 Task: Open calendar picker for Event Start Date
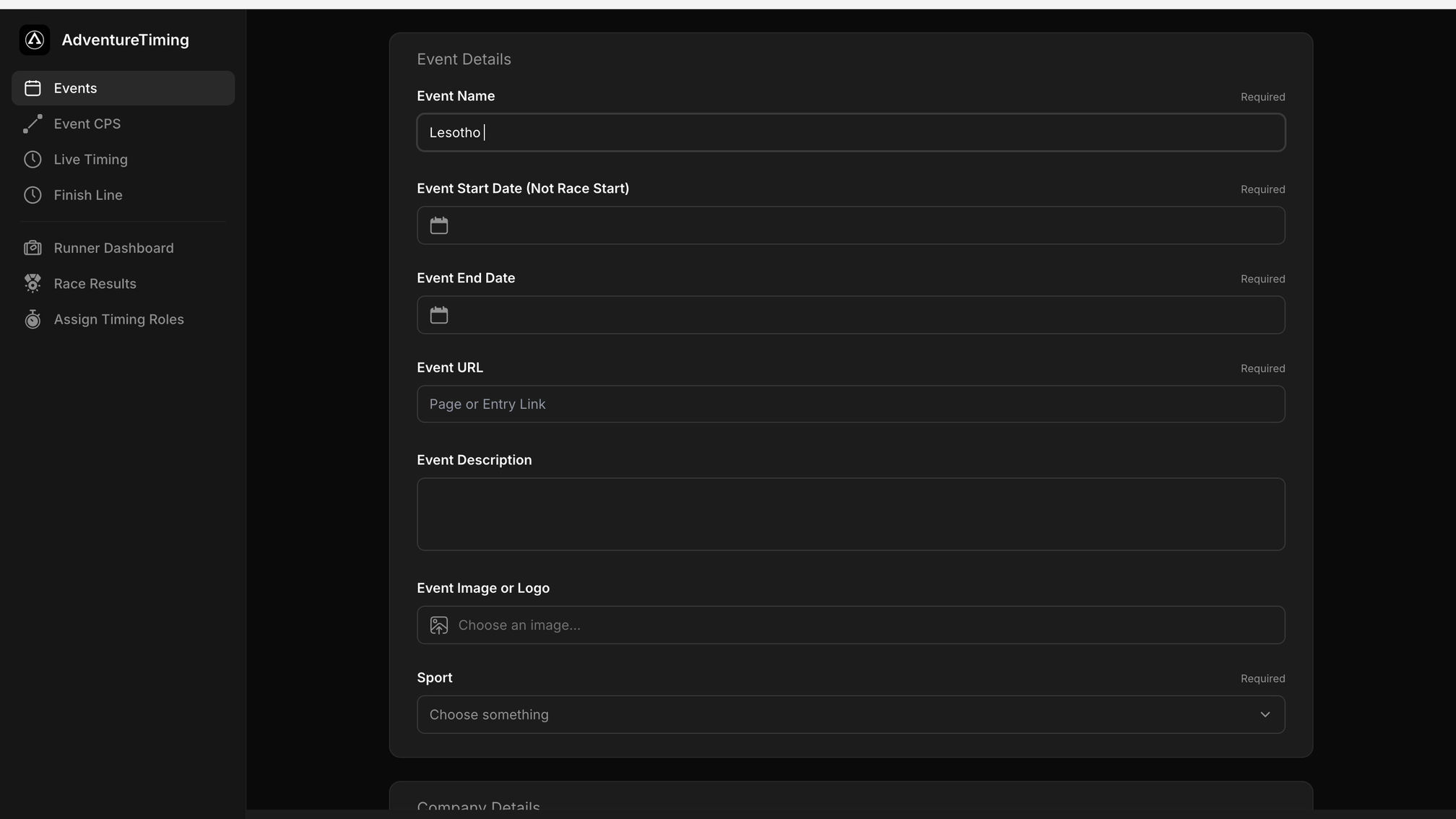point(439,225)
